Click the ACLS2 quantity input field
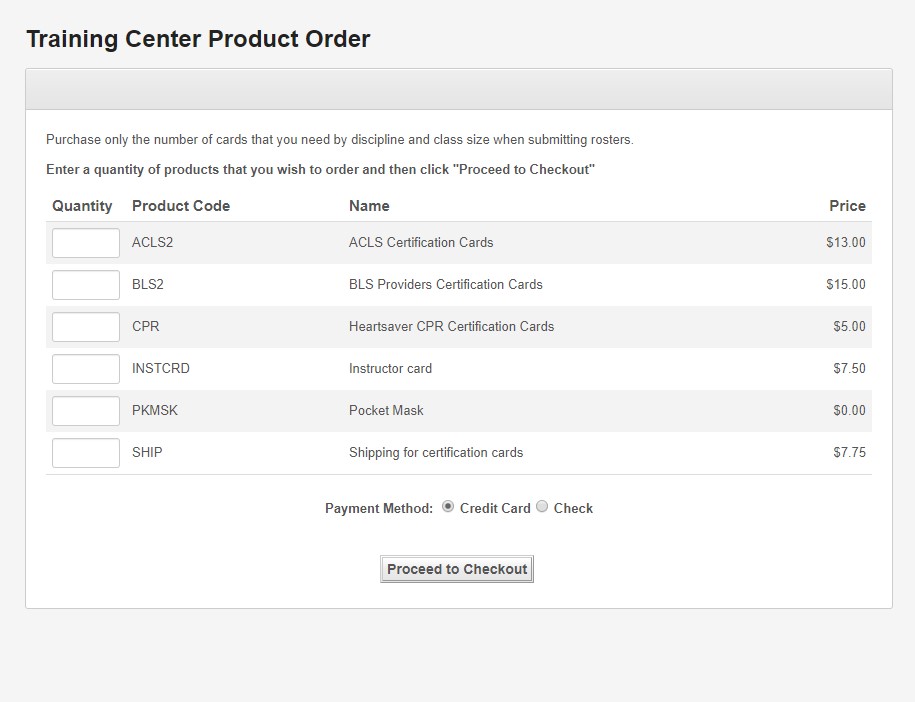This screenshot has width=915, height=702. [86, 243]
